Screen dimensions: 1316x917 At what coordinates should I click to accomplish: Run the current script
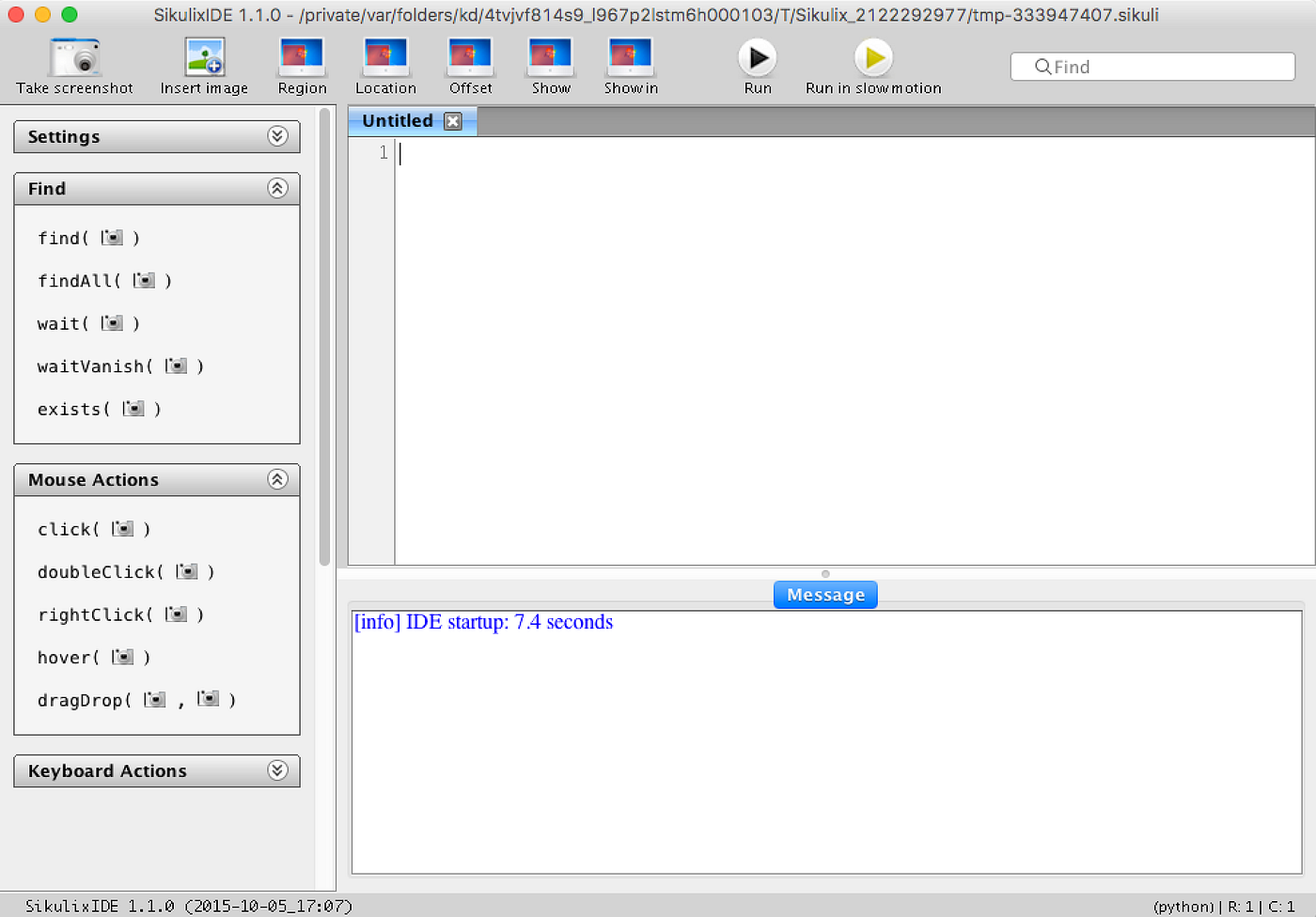pos(758,58)
